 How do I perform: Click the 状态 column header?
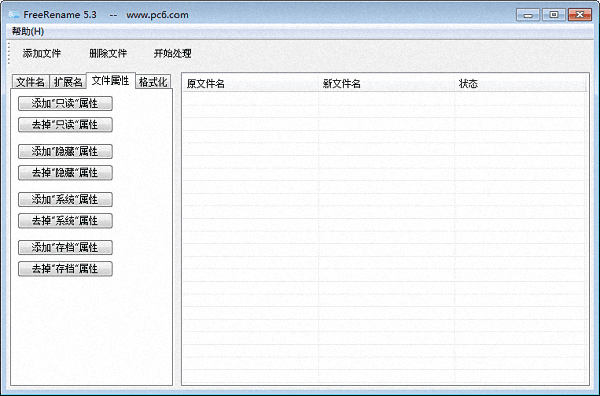point(520,83)
